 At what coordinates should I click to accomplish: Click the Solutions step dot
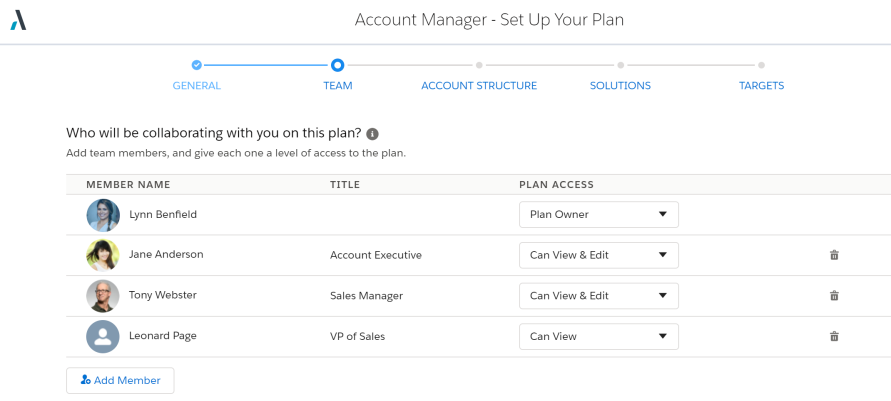coord(621,65)
